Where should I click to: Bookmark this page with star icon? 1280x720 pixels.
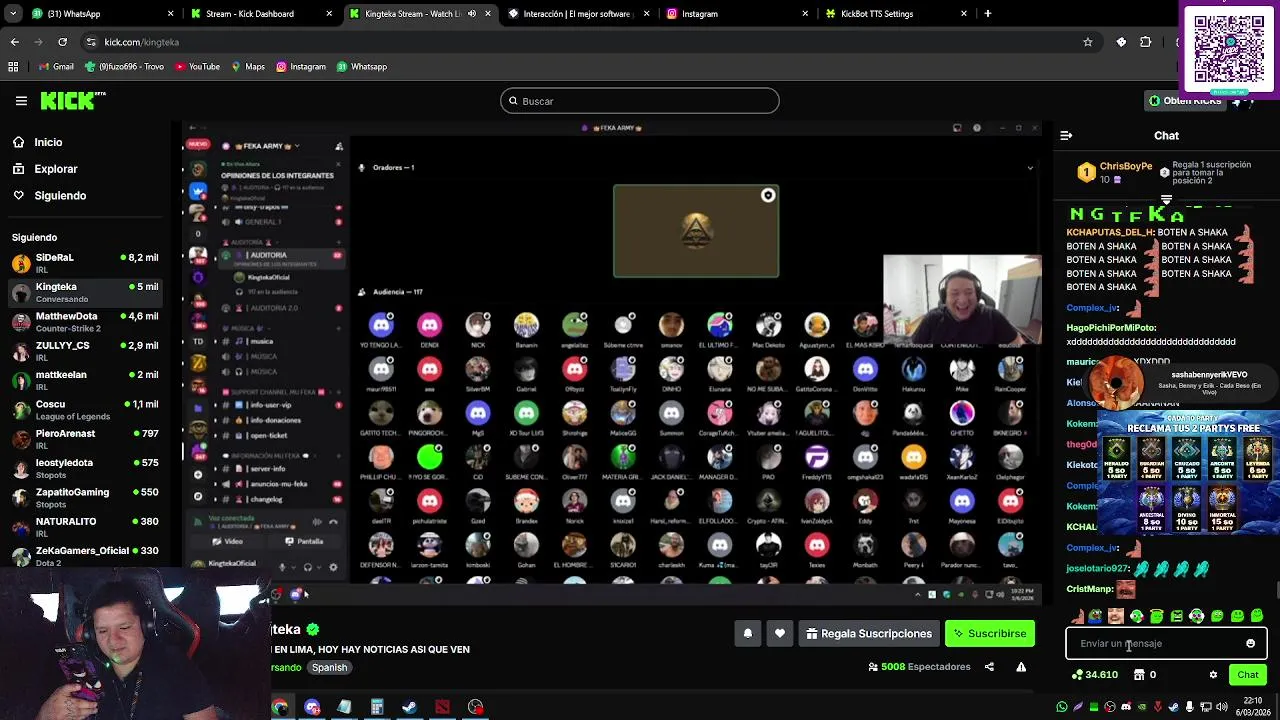tap(1088, 42)
